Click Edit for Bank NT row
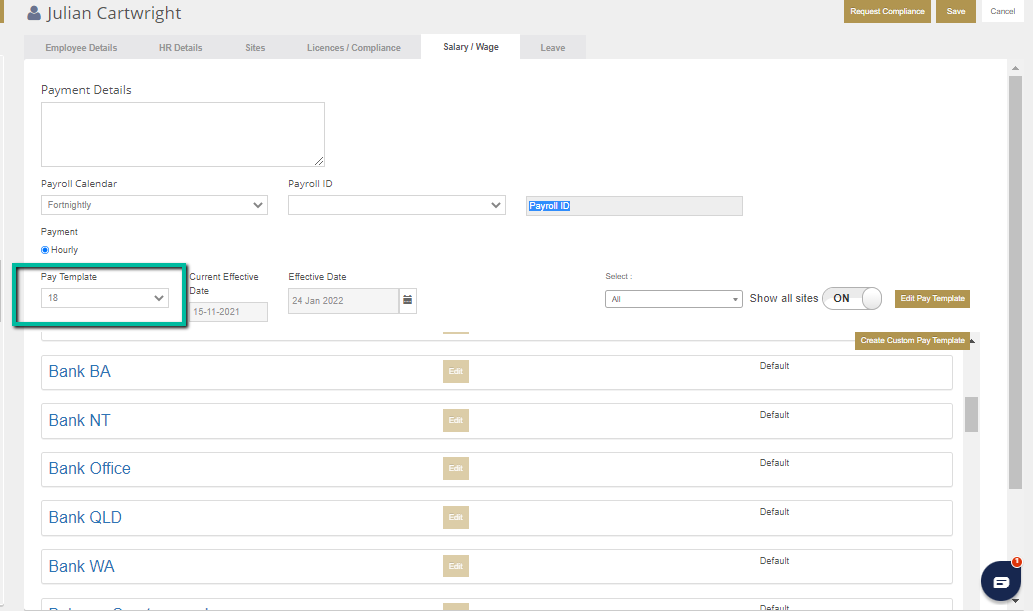Screen dimensions: 1033x611 [x=456, y=420]
